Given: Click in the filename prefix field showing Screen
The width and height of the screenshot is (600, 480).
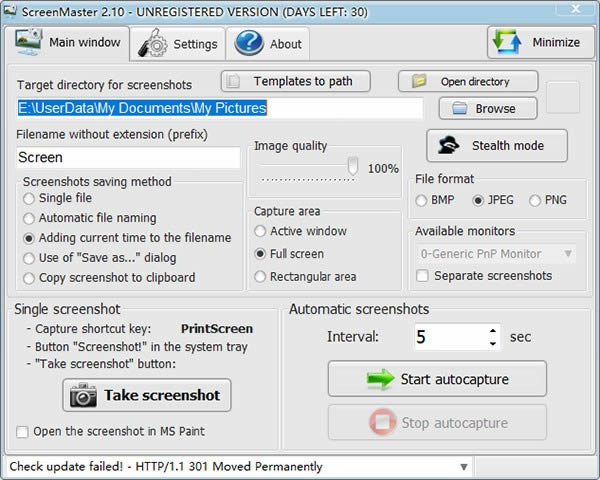Looking at the screenshot, I should click(128, 157).
